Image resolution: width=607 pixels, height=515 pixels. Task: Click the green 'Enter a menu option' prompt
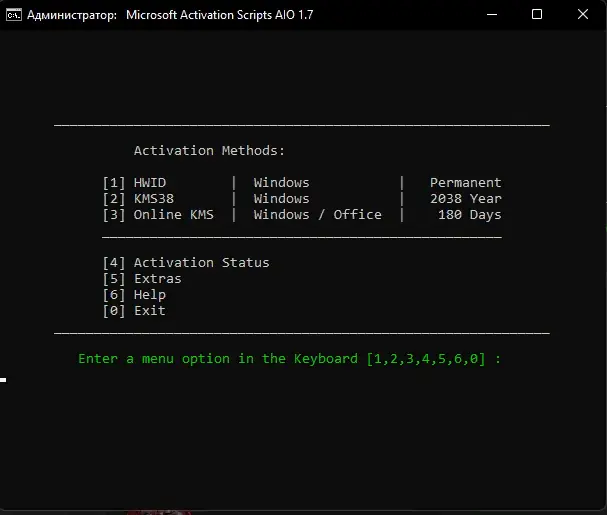(x=290, y=359)
